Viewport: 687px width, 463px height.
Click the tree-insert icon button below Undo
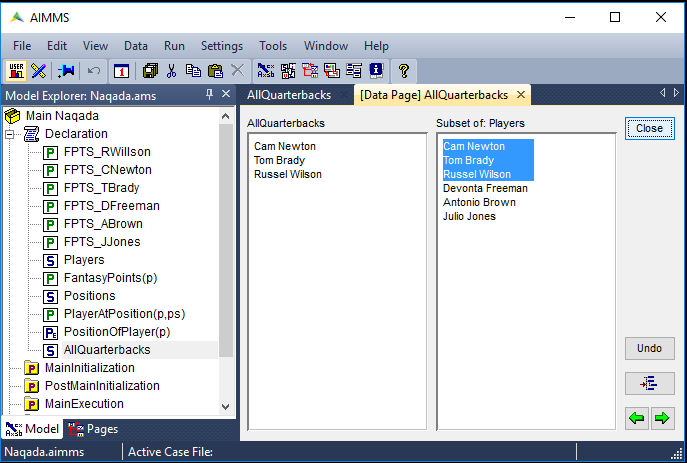pos(649,384)
